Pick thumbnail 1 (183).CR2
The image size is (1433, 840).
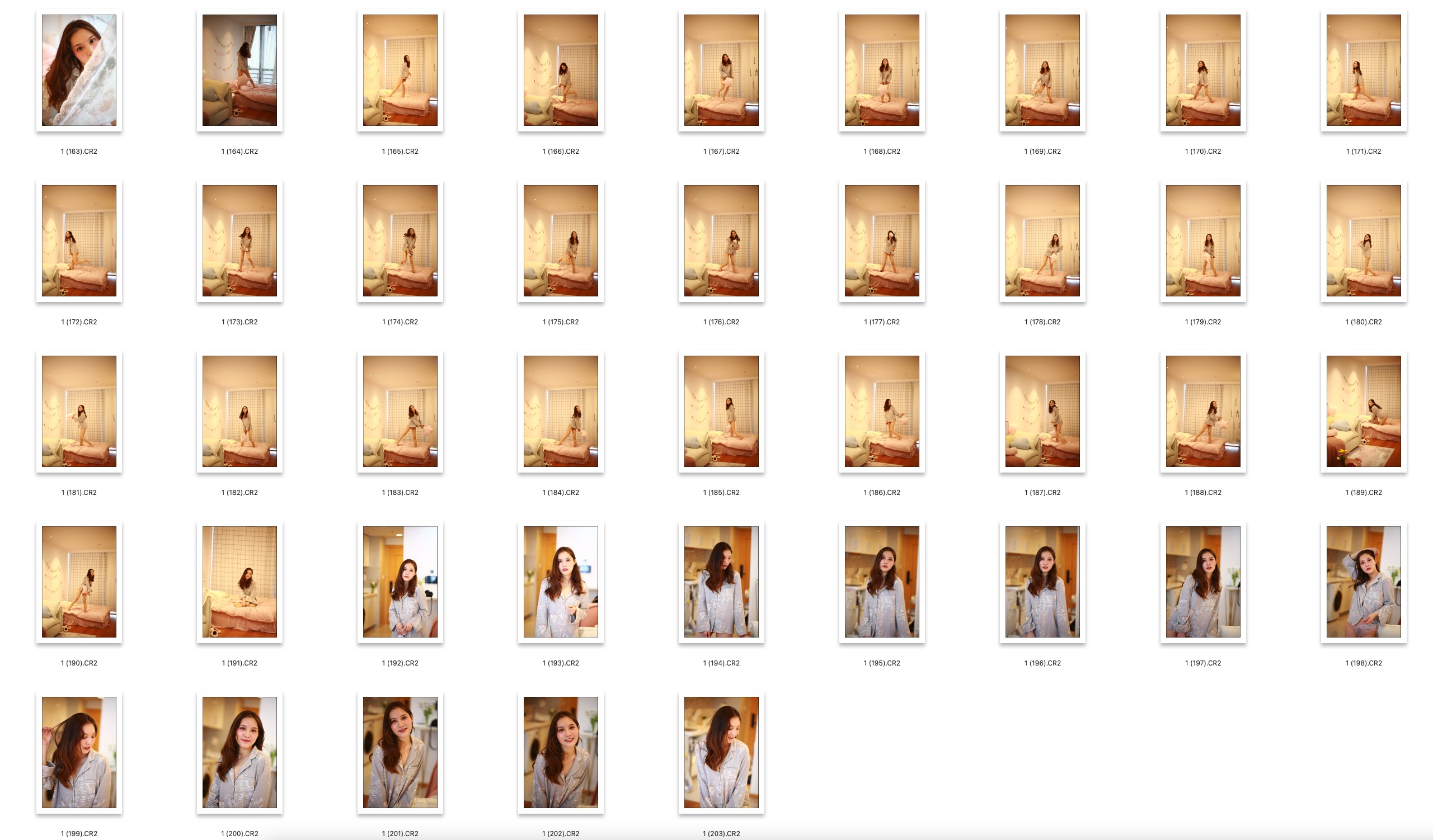pos(400,411)
